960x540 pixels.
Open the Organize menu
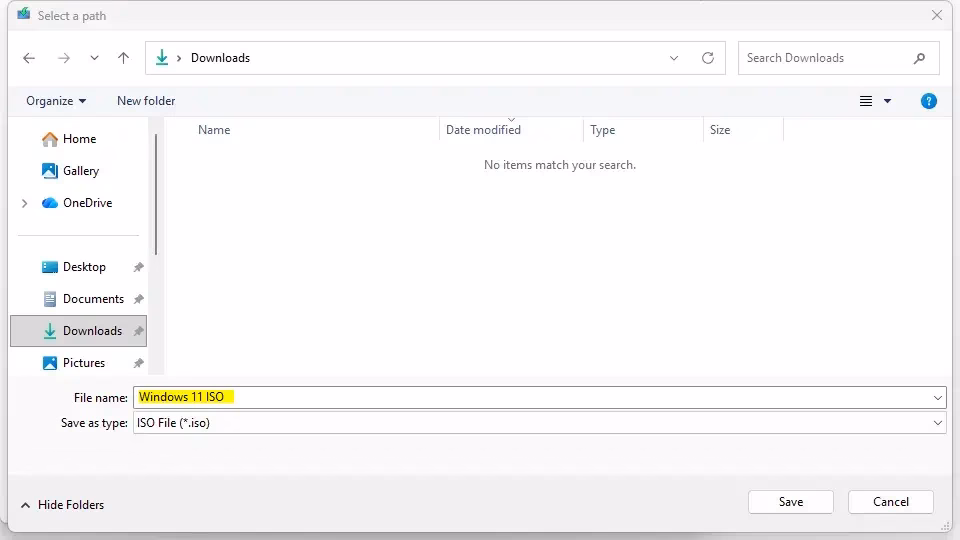[x=56, y=101]
